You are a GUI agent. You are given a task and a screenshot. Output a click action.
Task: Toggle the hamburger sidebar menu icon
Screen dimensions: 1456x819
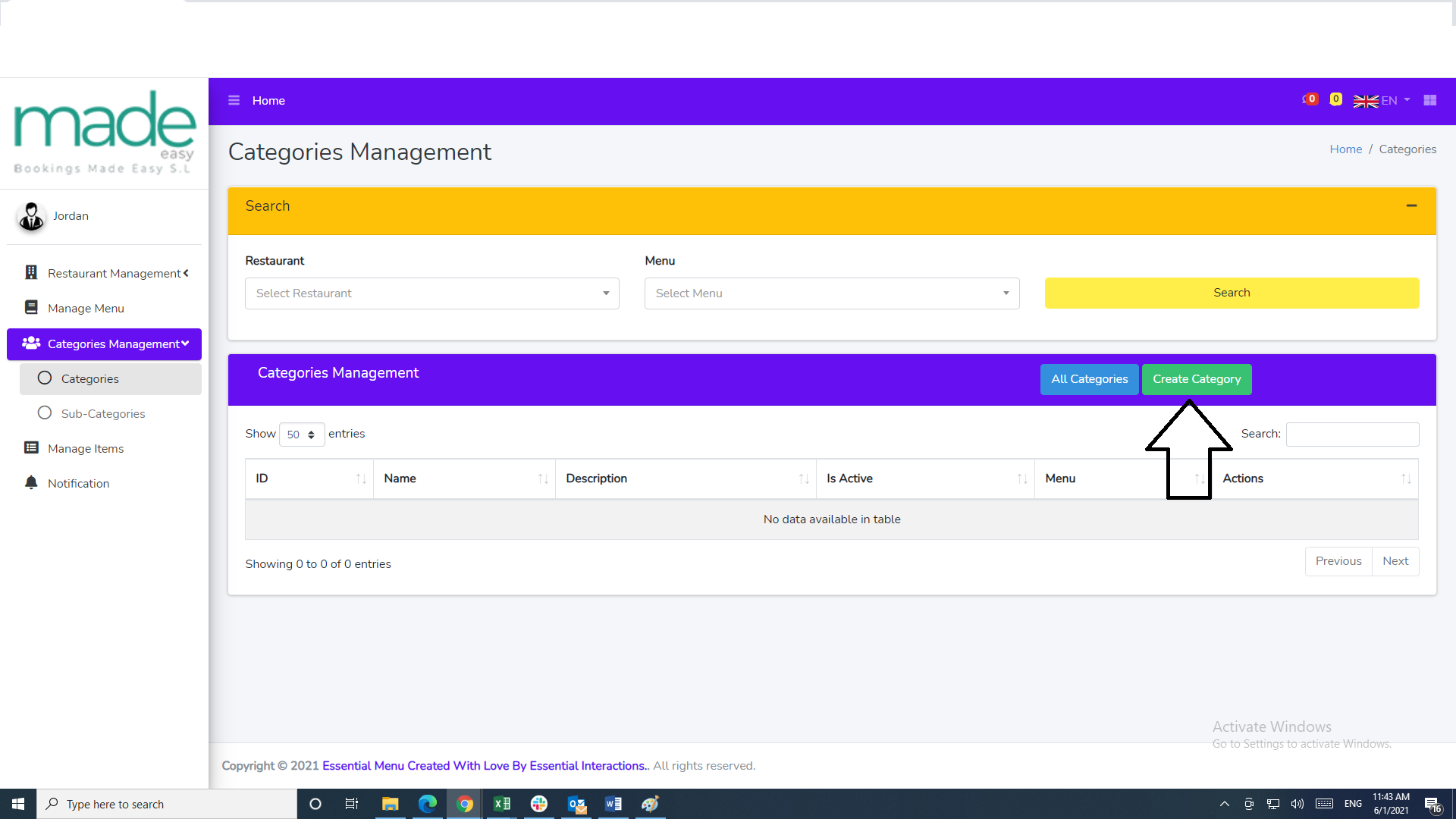[234, 100]
